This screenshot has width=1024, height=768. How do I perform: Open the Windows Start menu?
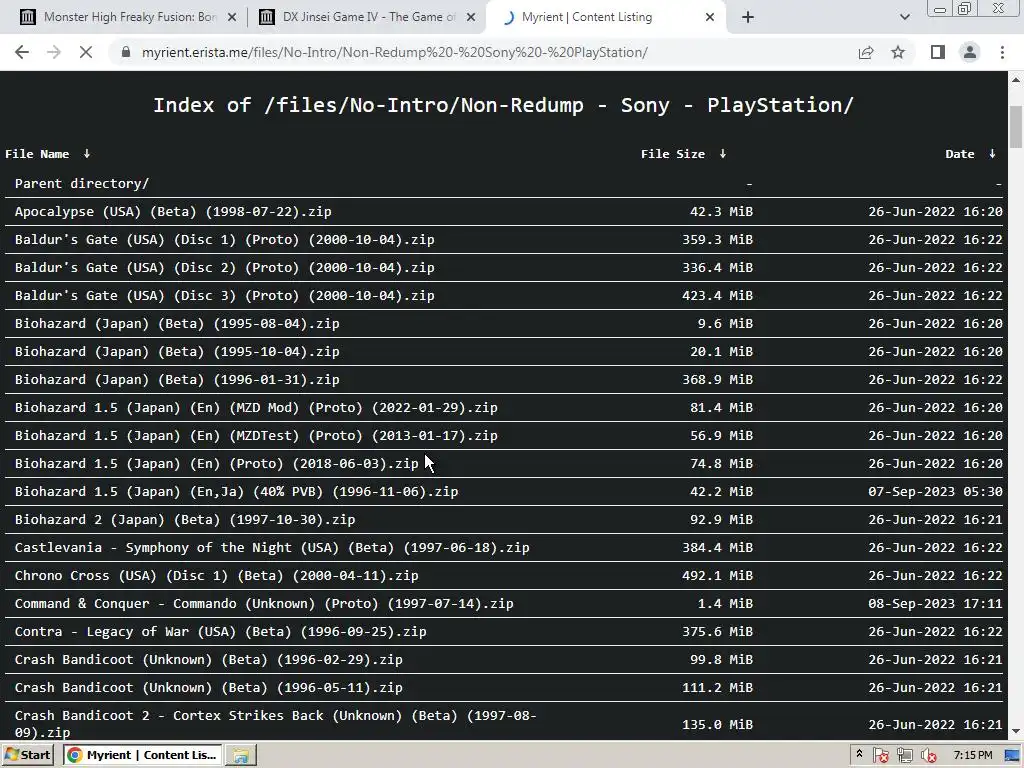(27, 755)
